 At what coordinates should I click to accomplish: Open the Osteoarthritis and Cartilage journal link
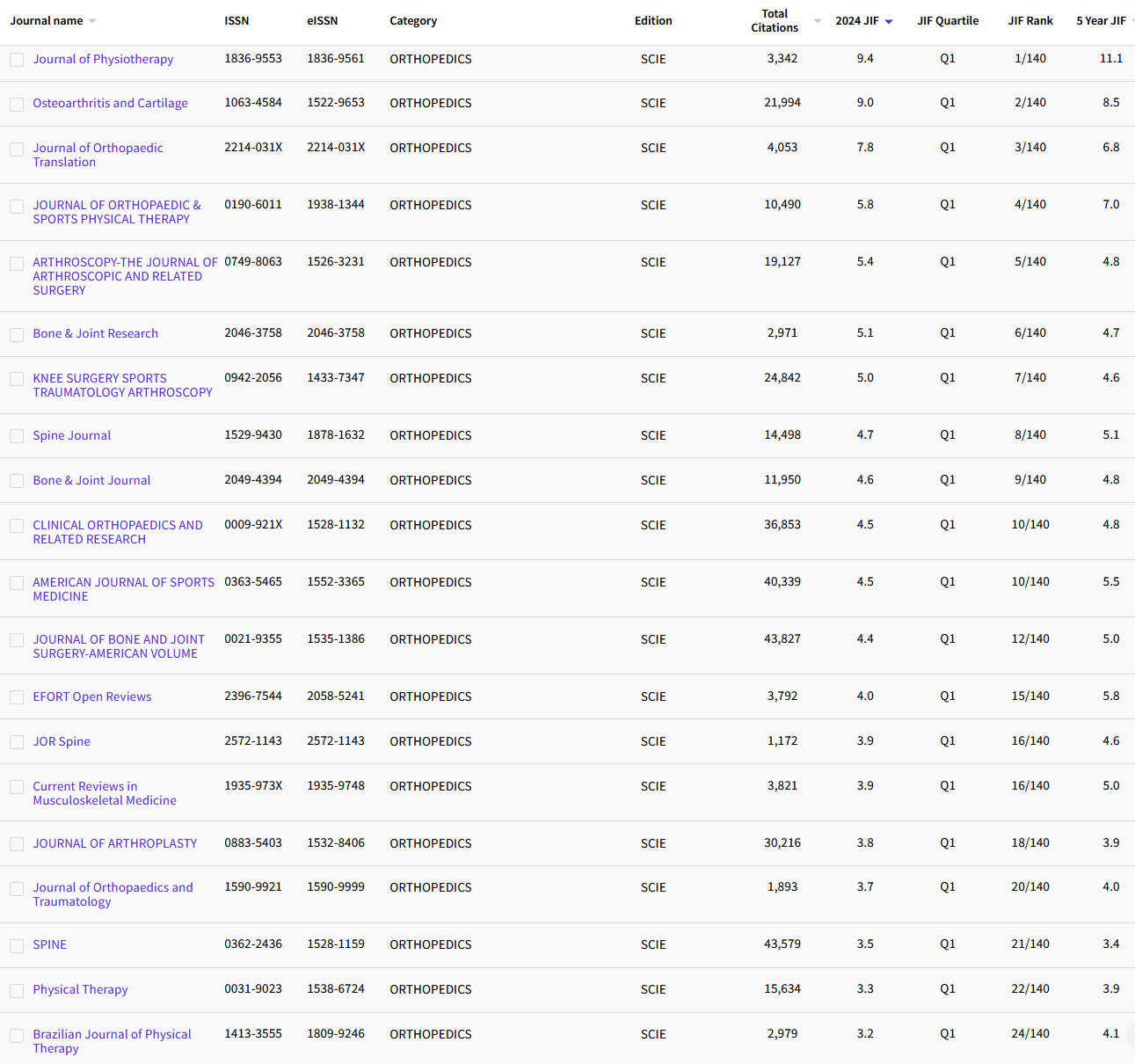coord(110,103)
